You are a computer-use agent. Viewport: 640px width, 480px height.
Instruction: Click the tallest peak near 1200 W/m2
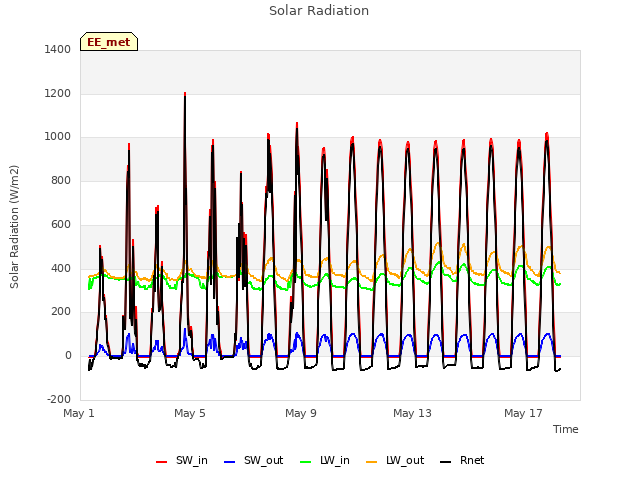pyautogui.click(x=185, y=94)
